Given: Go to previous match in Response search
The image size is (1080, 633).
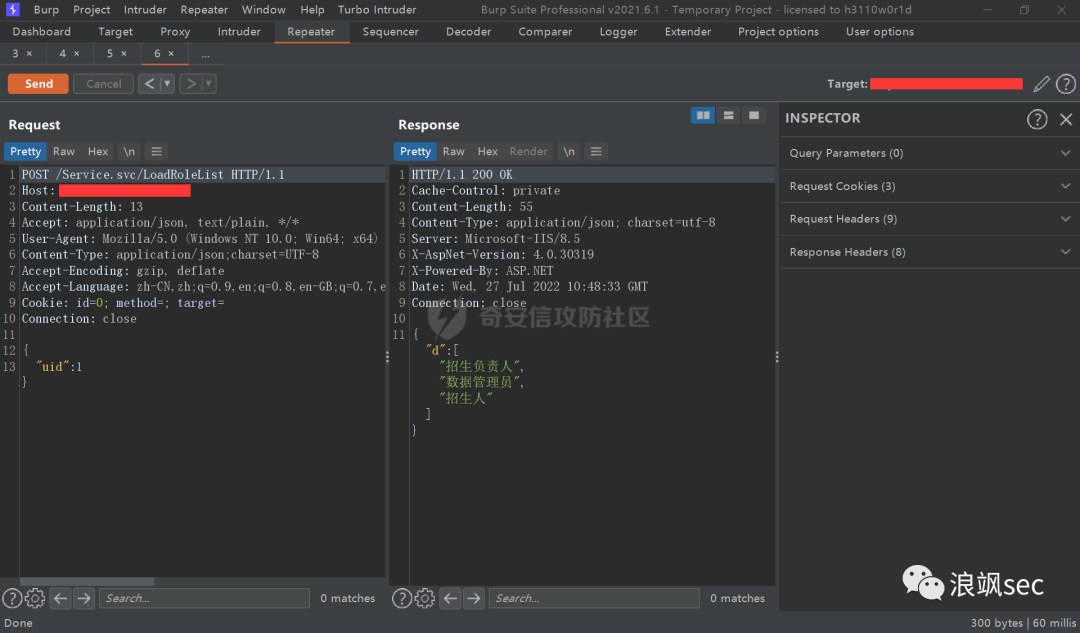Looking at the screenshot, I should tap(450, 598).
